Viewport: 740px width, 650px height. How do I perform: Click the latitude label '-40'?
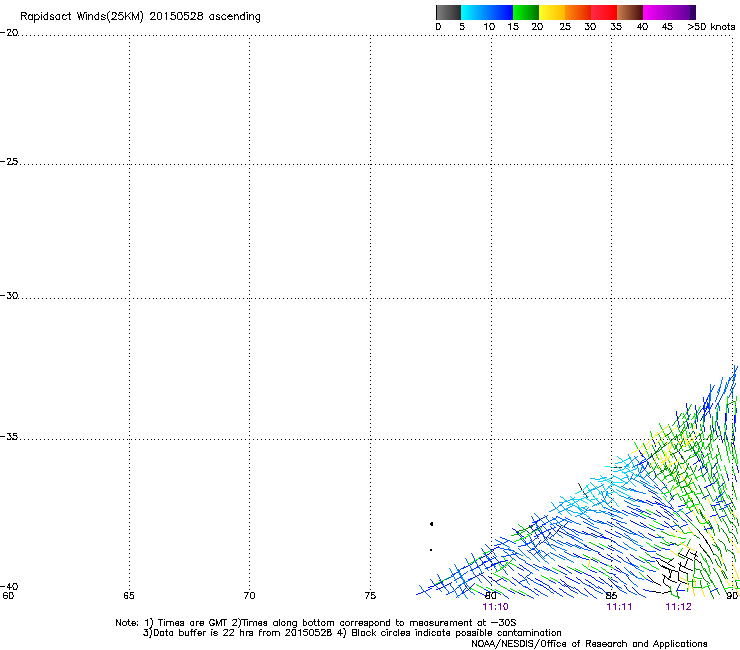(9, 587)
